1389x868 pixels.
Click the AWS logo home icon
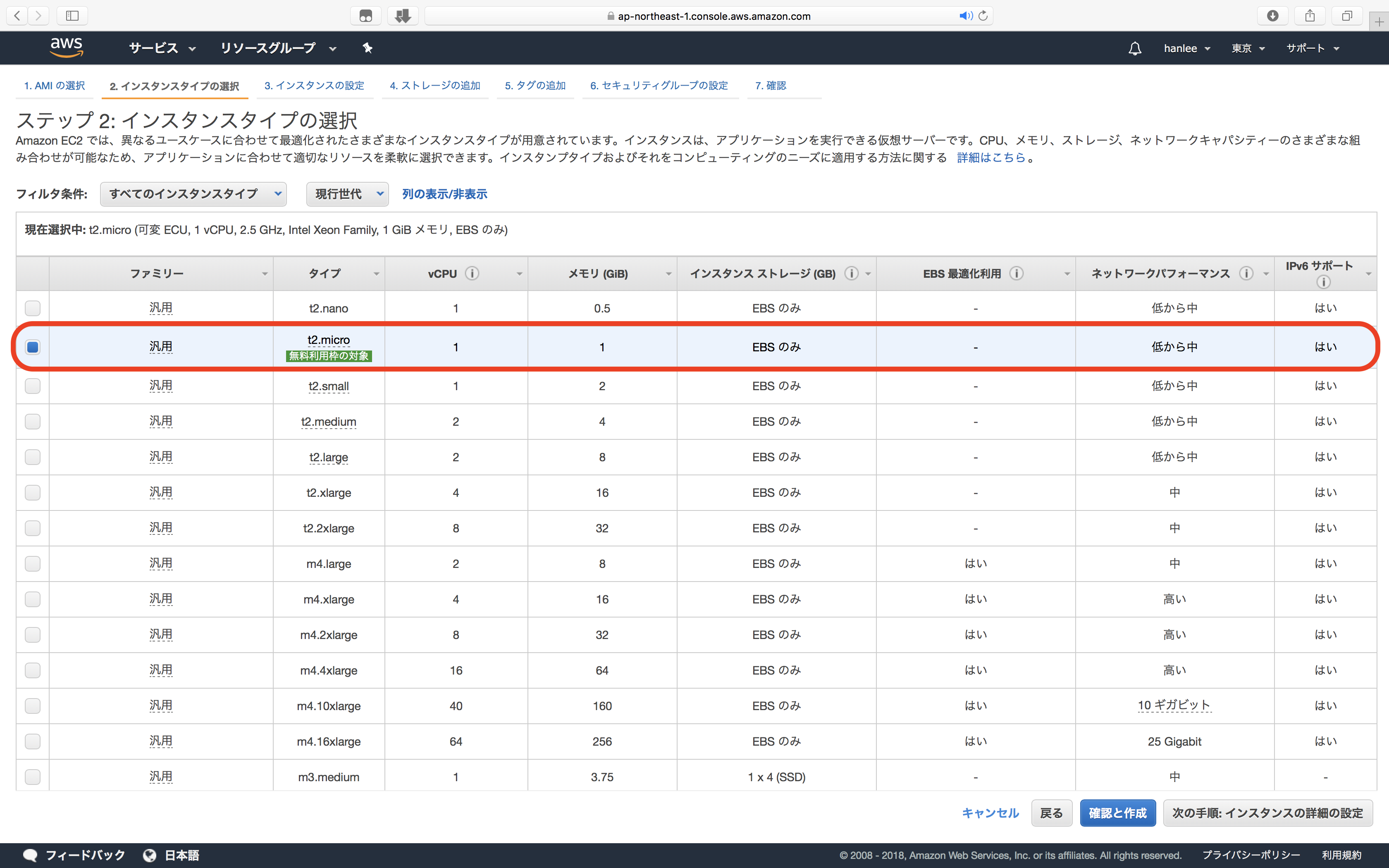67,48
